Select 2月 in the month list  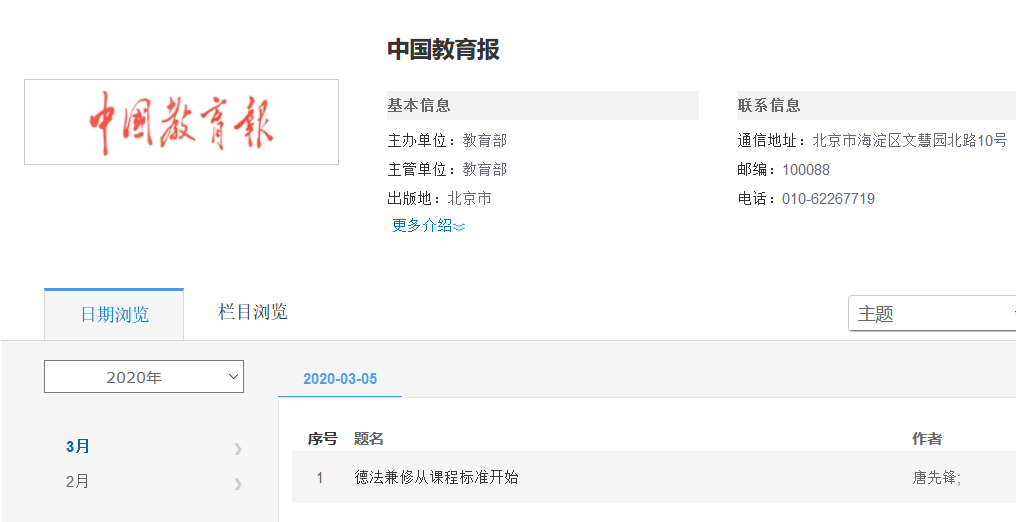78,482
